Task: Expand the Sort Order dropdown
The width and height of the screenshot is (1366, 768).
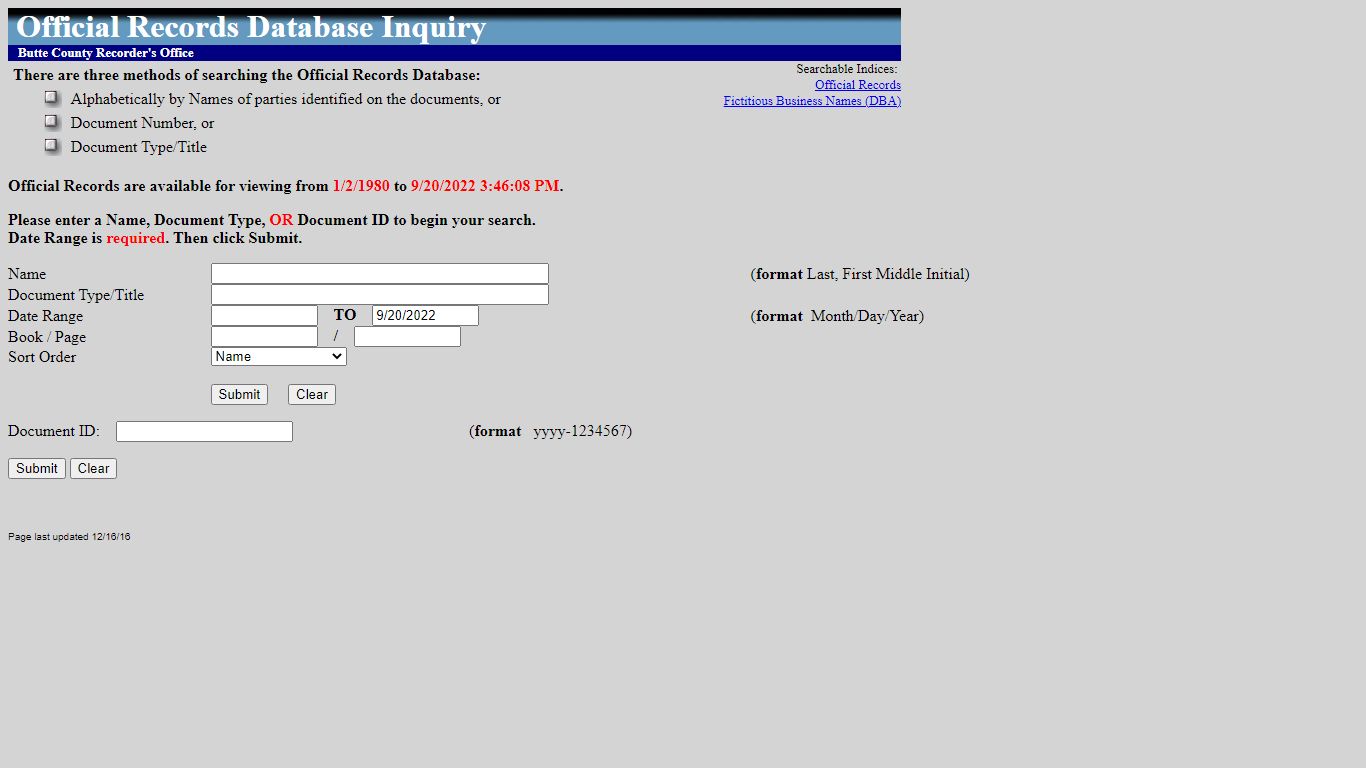Action: pyautogui.click(x=279, y=357)
